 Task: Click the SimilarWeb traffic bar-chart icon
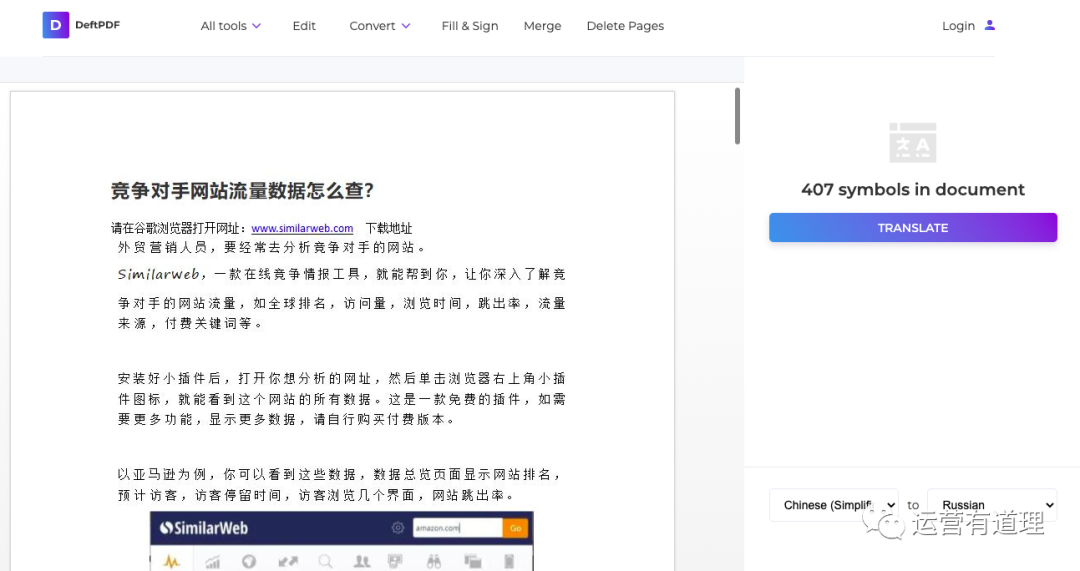tap(212, 562)
